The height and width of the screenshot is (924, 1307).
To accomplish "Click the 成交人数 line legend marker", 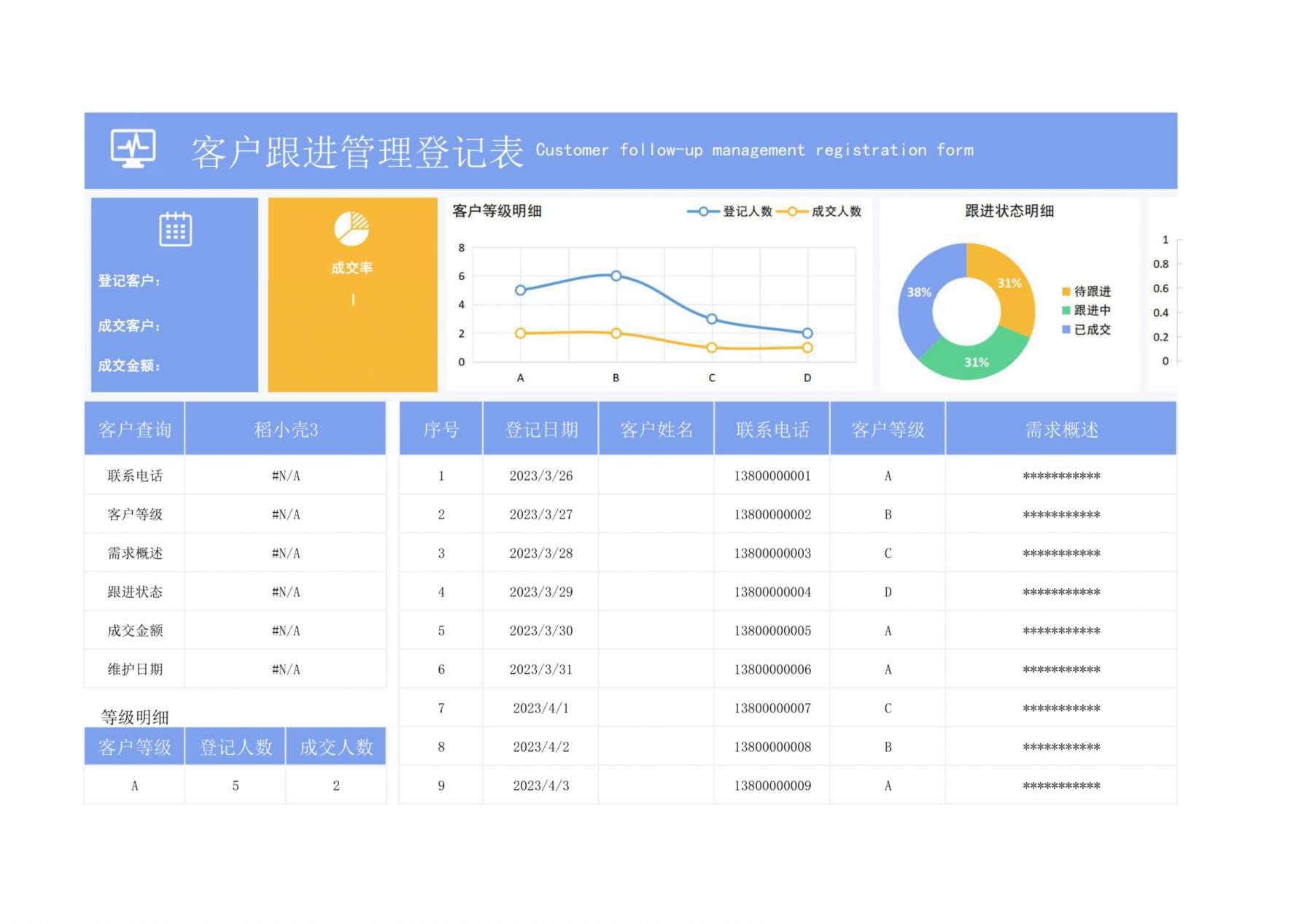I will point(792,211).
